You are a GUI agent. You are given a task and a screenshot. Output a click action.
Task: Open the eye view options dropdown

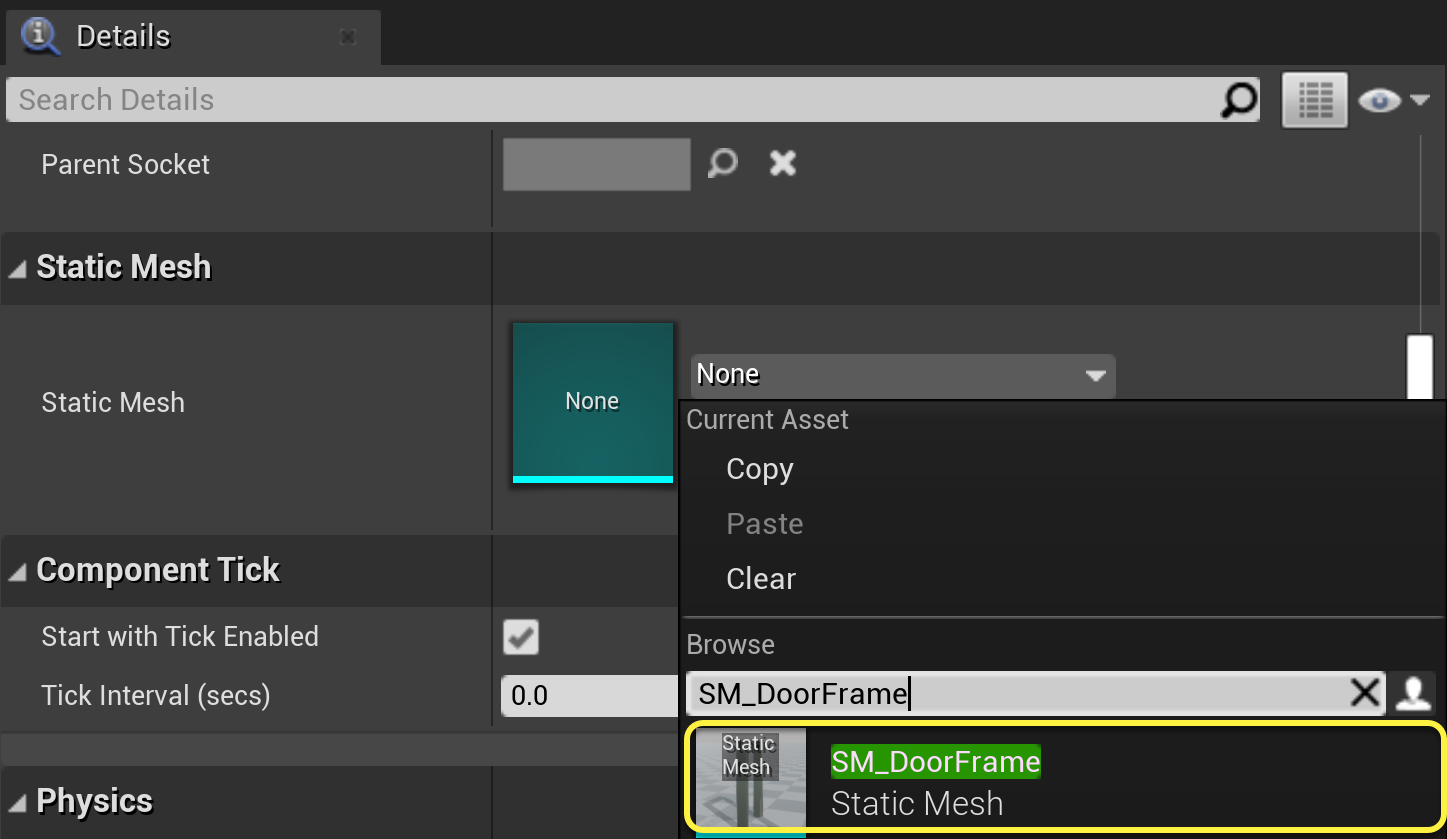pyautogui.click(x=1393, y=100)
